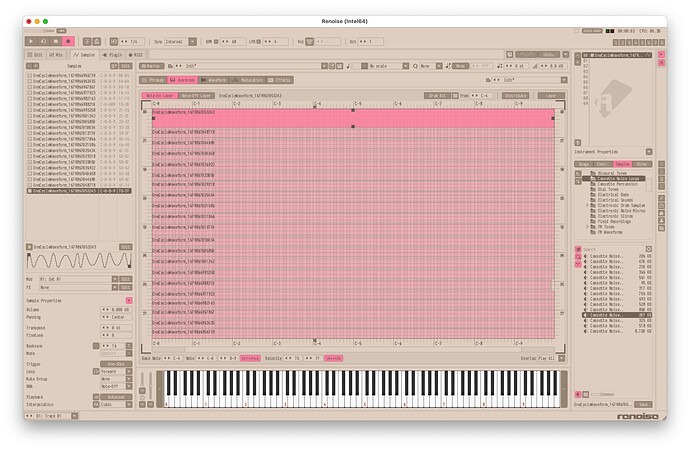Switch to the Edit tab

point(35,55)
